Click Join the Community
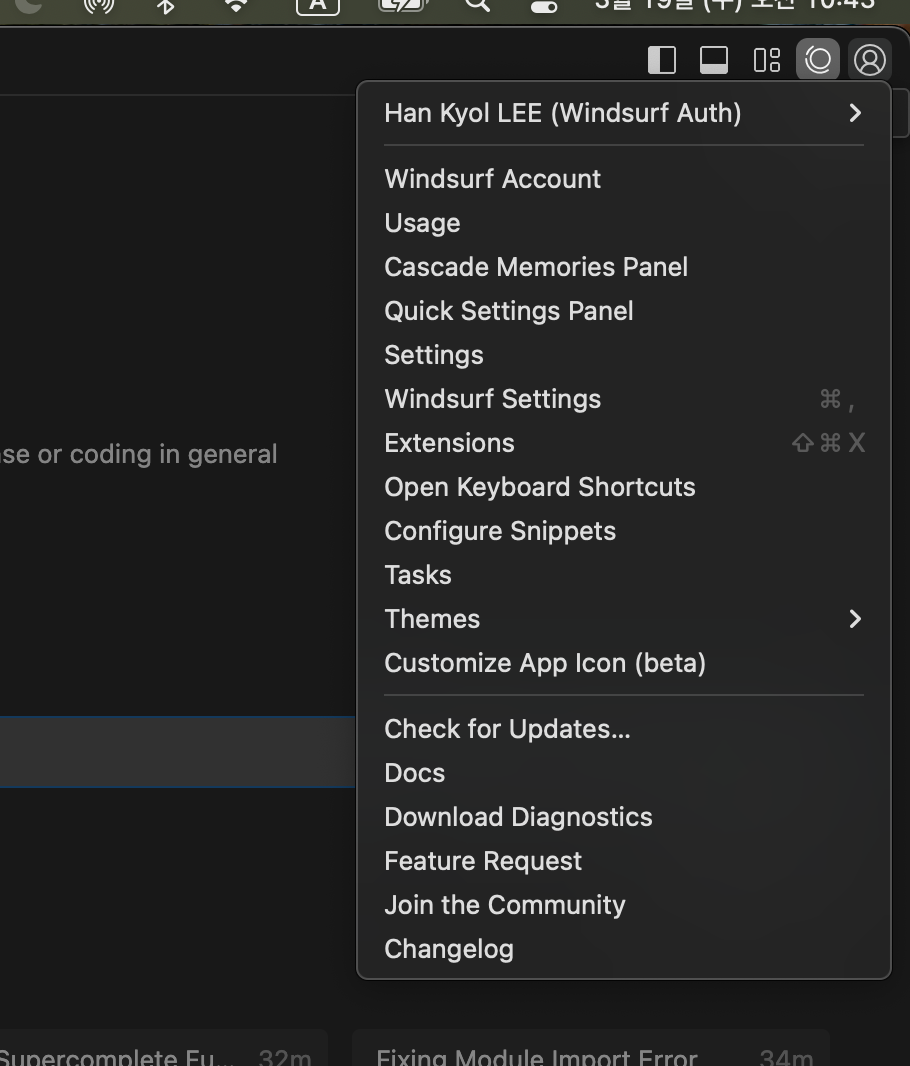This screenshot has height=1066, width=910. [505, 905]
